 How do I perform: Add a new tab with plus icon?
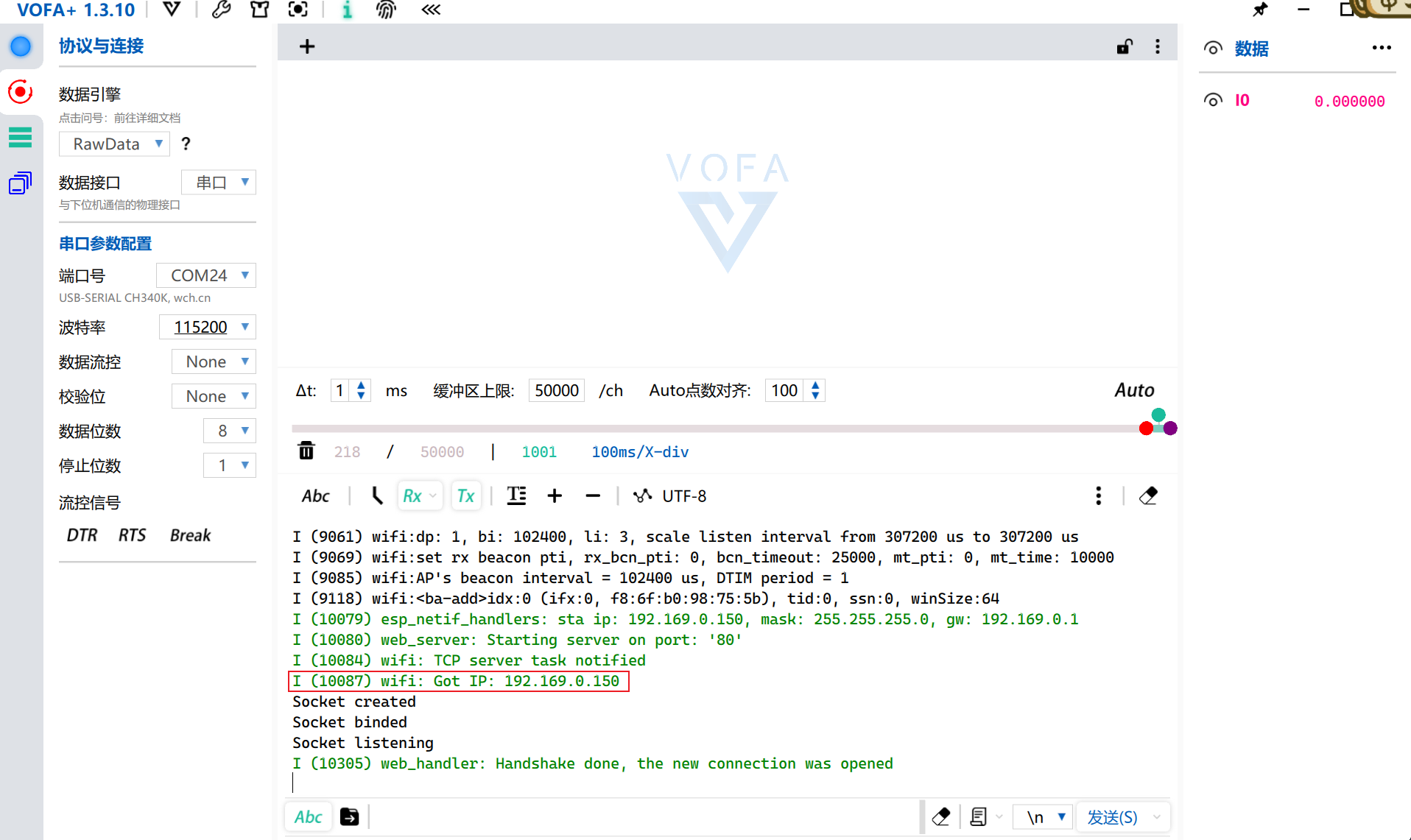(307, 46)
